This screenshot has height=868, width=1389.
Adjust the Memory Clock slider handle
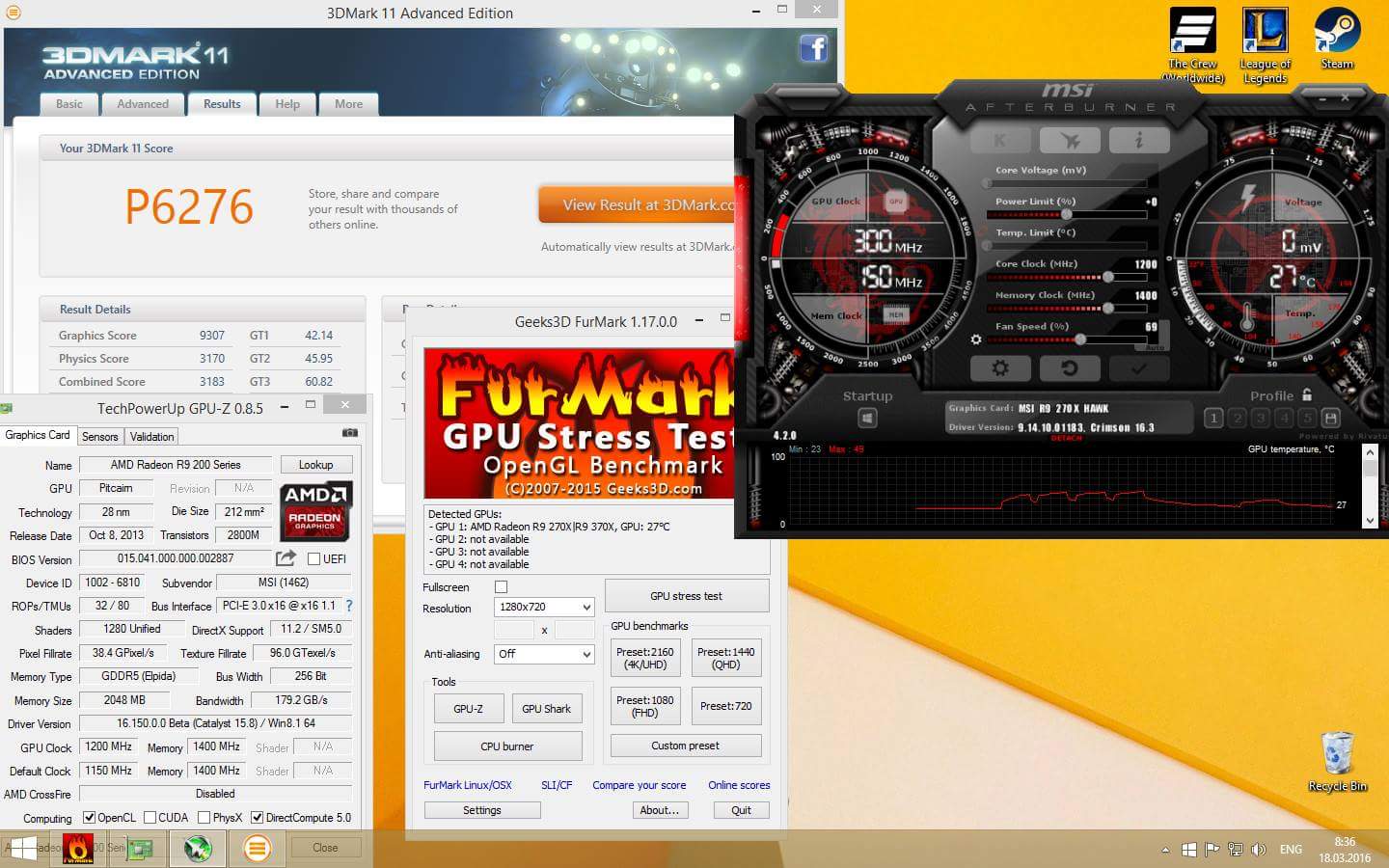pos(1108,309)
